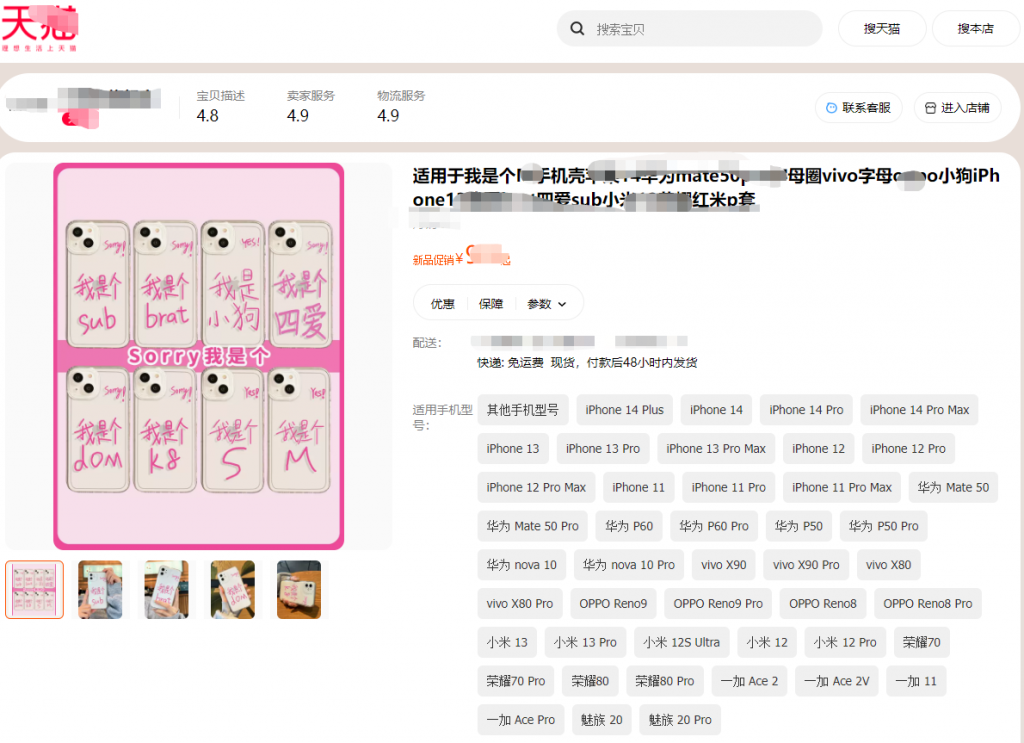Open the 优惠 tab
1024x743 pixels.
click(x=442, y=304)
